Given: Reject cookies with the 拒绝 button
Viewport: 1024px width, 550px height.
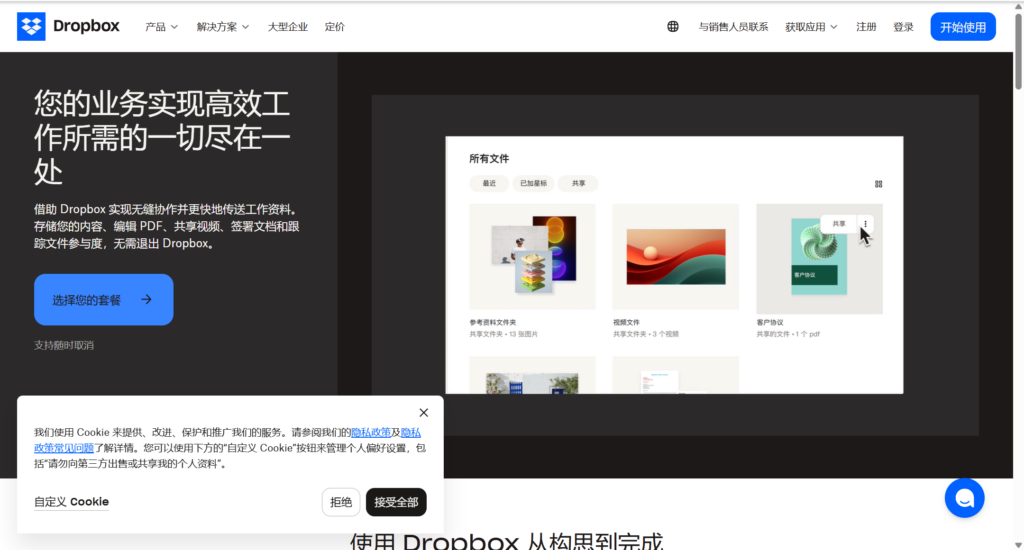Looking at the screenshot, I should [x=341, y=502].
